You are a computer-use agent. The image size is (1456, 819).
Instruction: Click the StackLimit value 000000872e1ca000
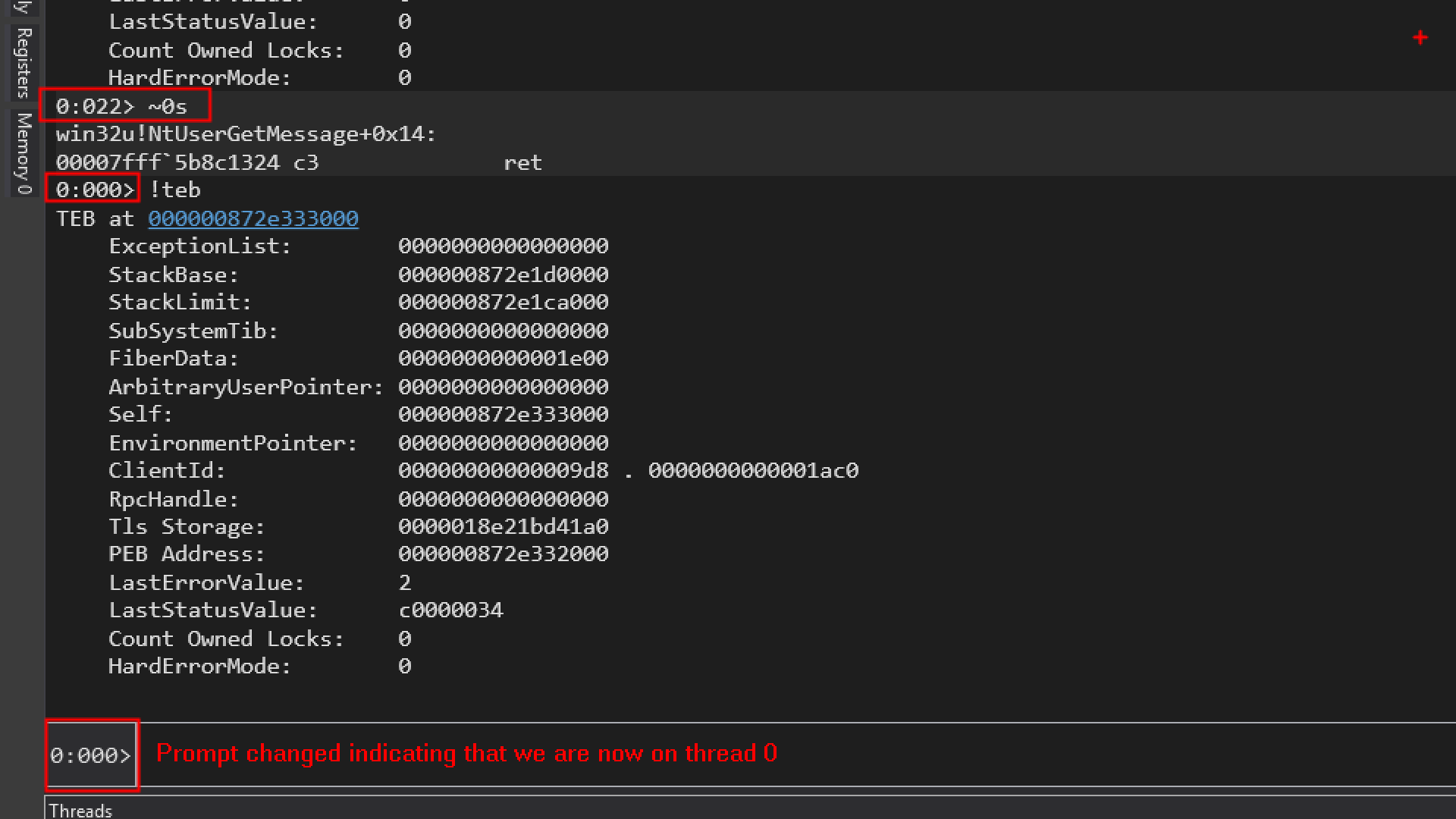[x=503, y=303]
